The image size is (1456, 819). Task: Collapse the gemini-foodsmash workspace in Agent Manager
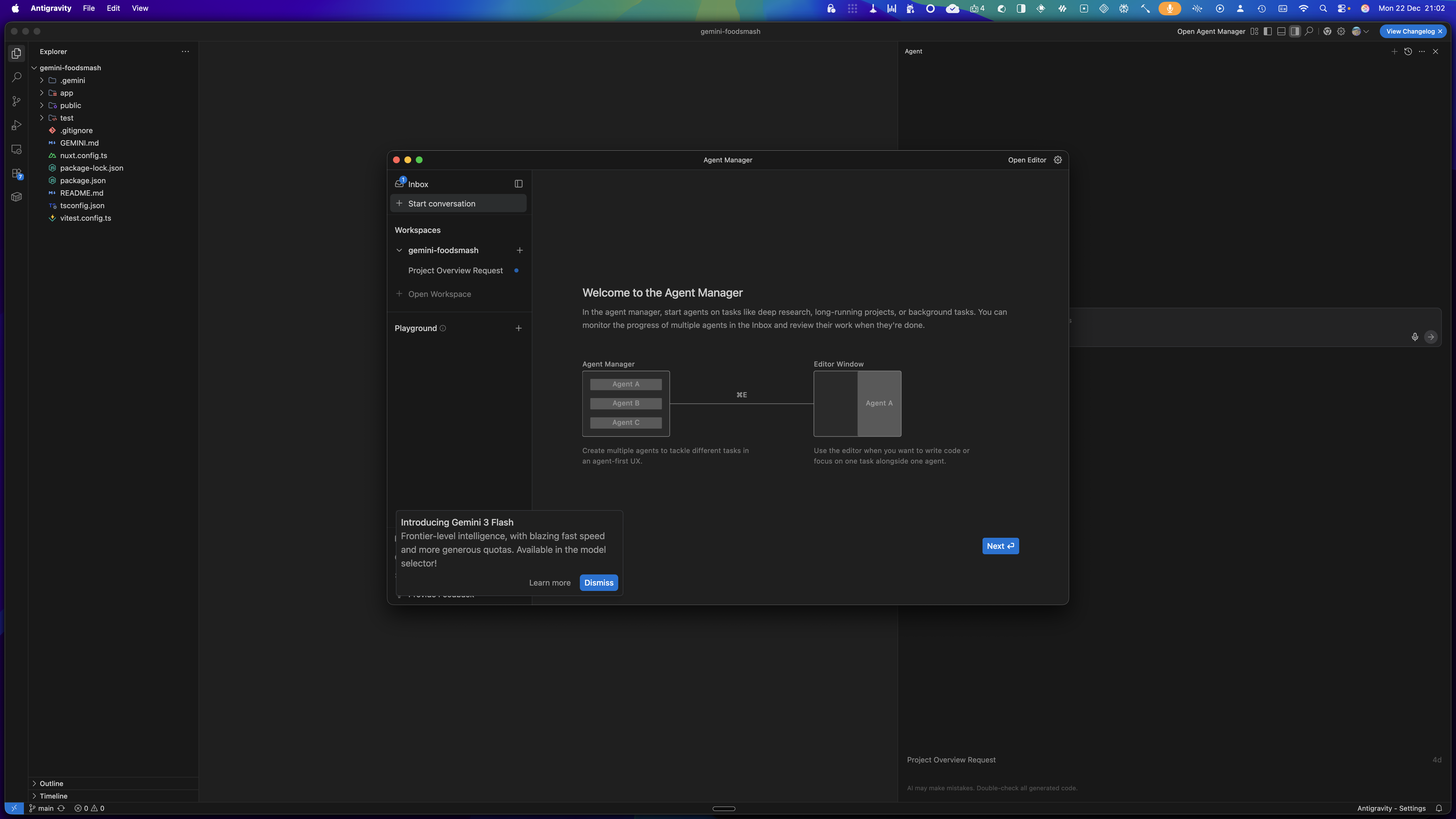(399, 250)
